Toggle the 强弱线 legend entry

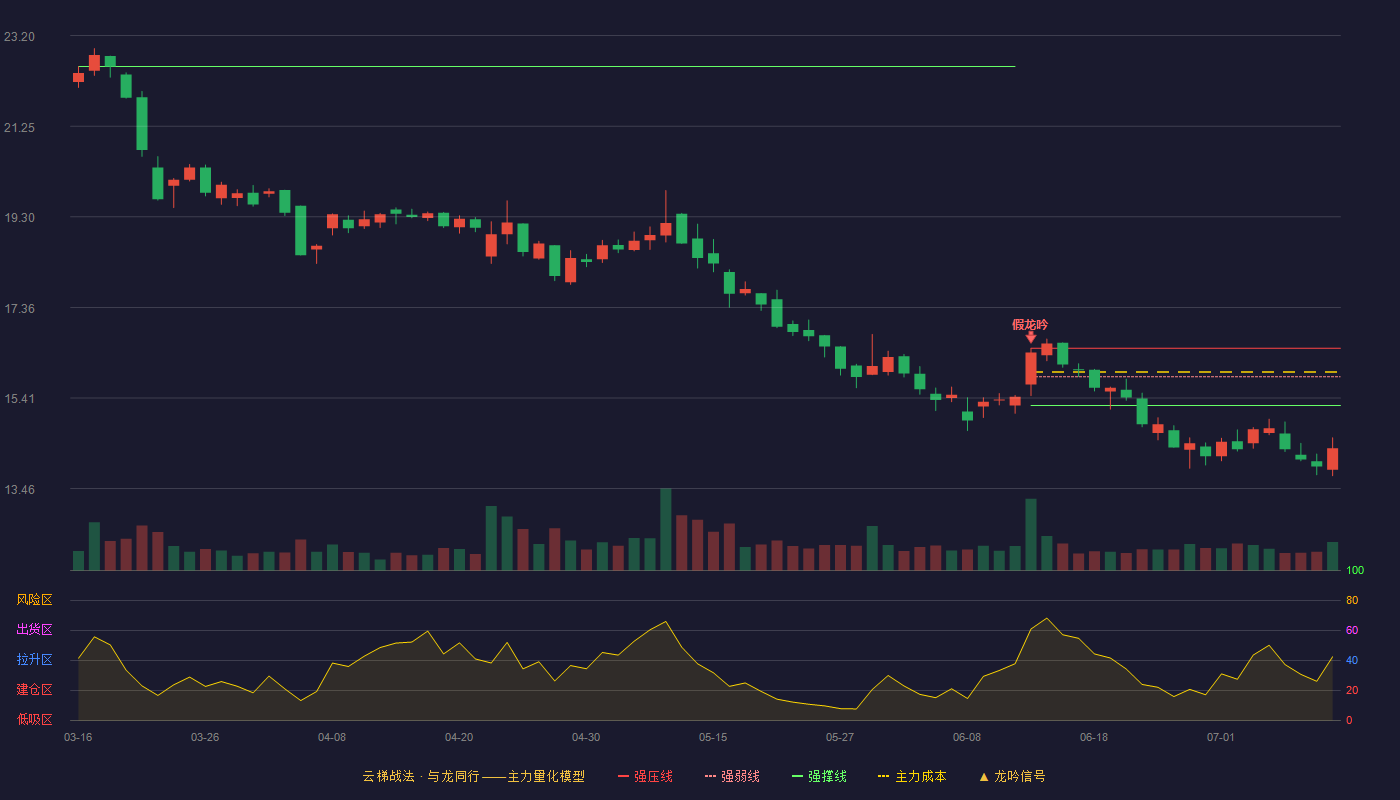click(732, 776)
